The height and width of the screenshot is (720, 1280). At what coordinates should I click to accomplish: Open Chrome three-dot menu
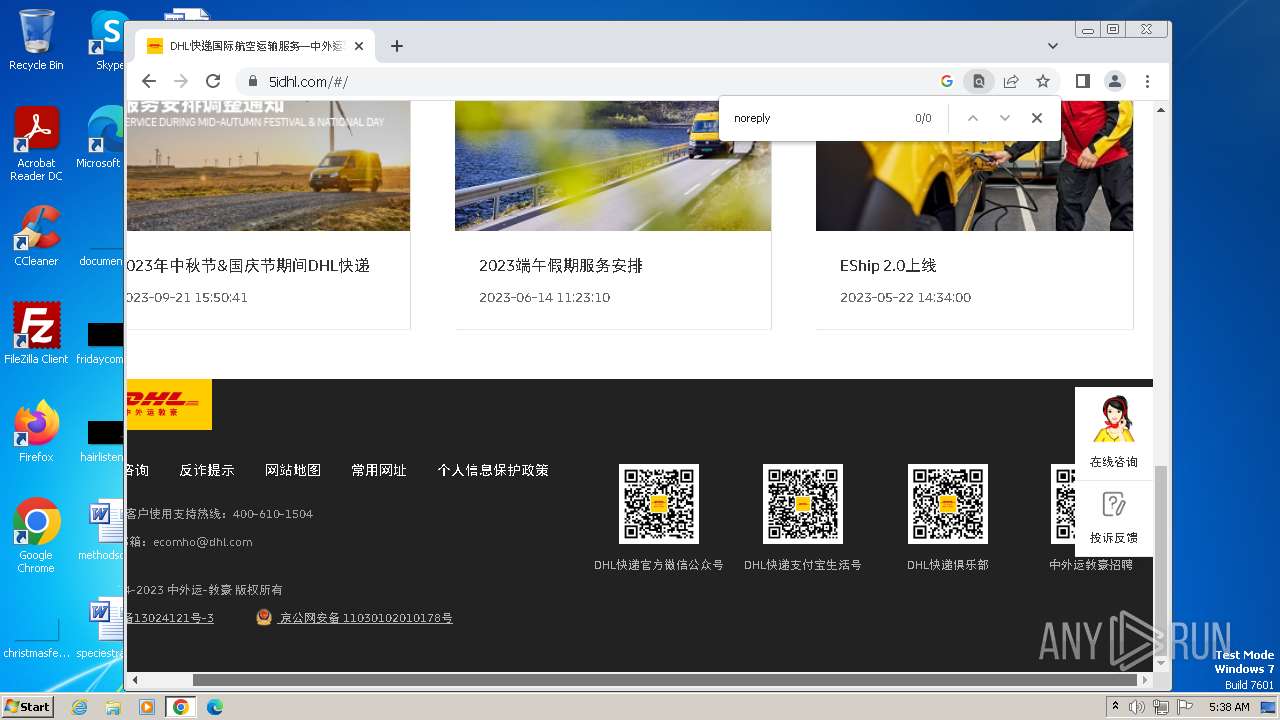pos(1147,82)
